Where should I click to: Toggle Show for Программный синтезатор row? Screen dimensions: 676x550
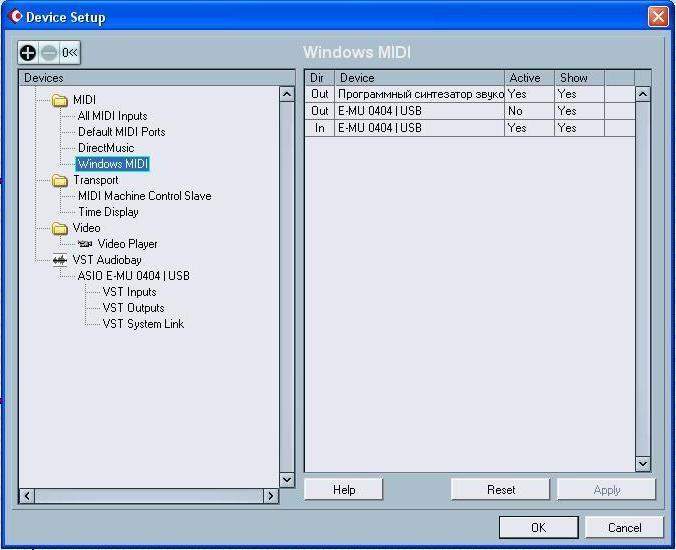click(x=579, y=94)
